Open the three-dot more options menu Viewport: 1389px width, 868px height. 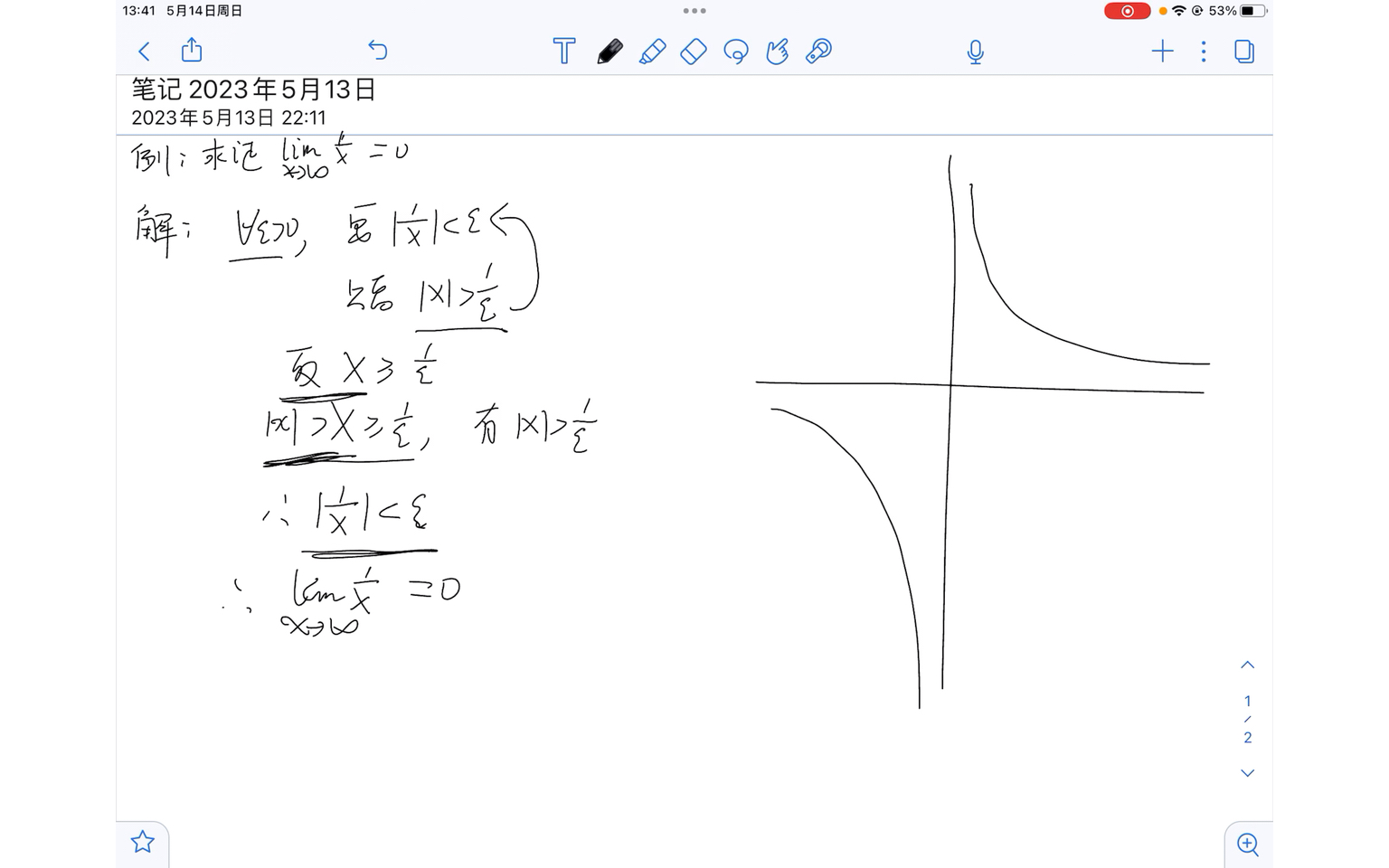click(1204, 52)
